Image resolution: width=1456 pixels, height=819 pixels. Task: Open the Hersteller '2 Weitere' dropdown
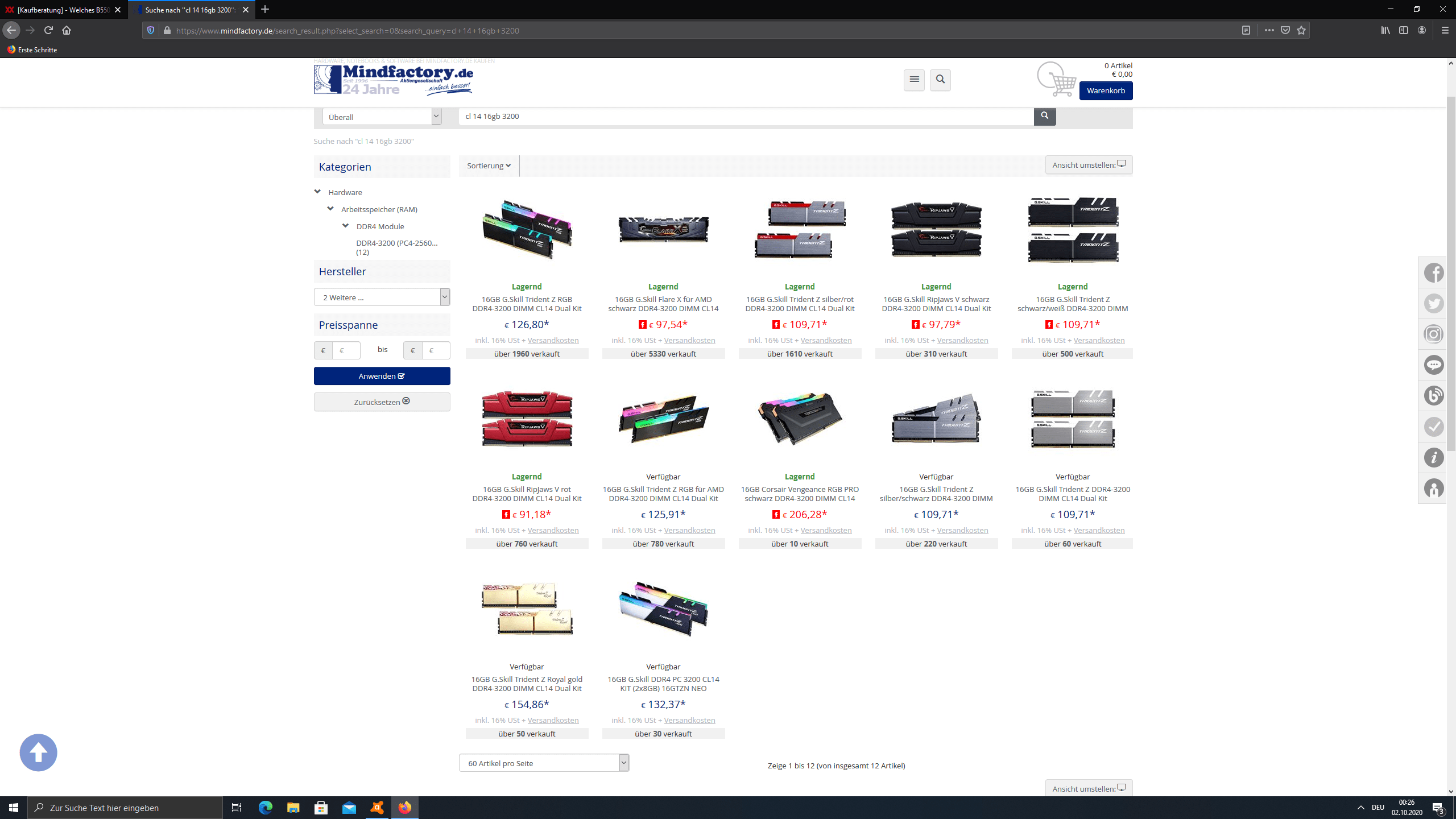(x=382, y=297)
